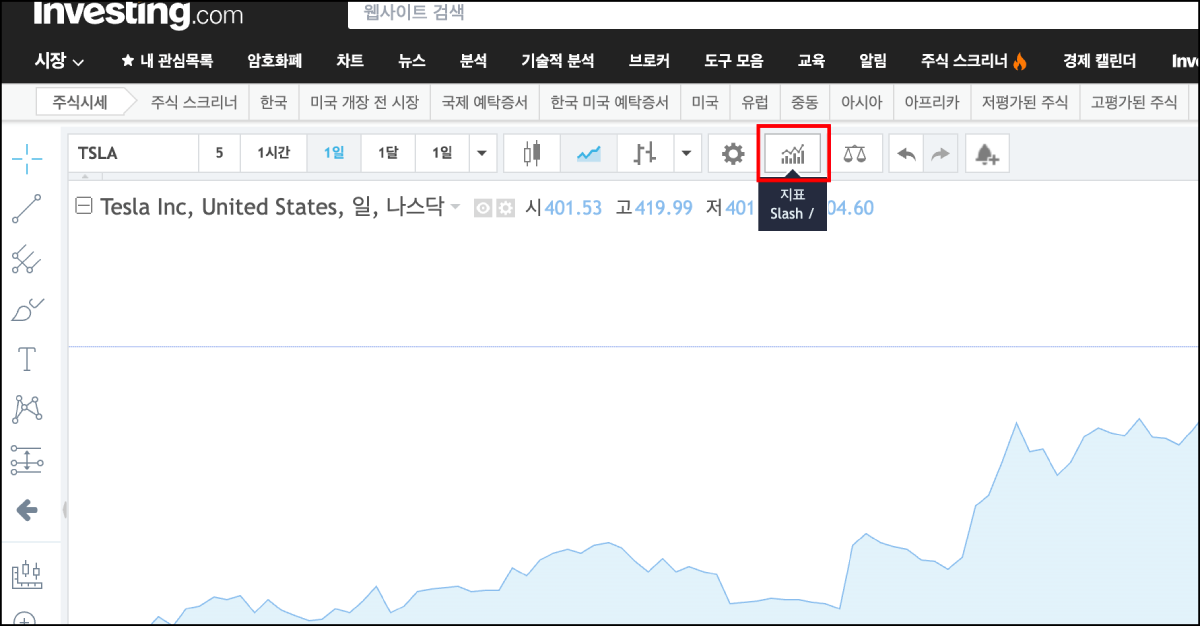This screenshot has width=1200, height=626.
Task: Select the pitchfork drawing tool
Action: [x=27, y=259]
